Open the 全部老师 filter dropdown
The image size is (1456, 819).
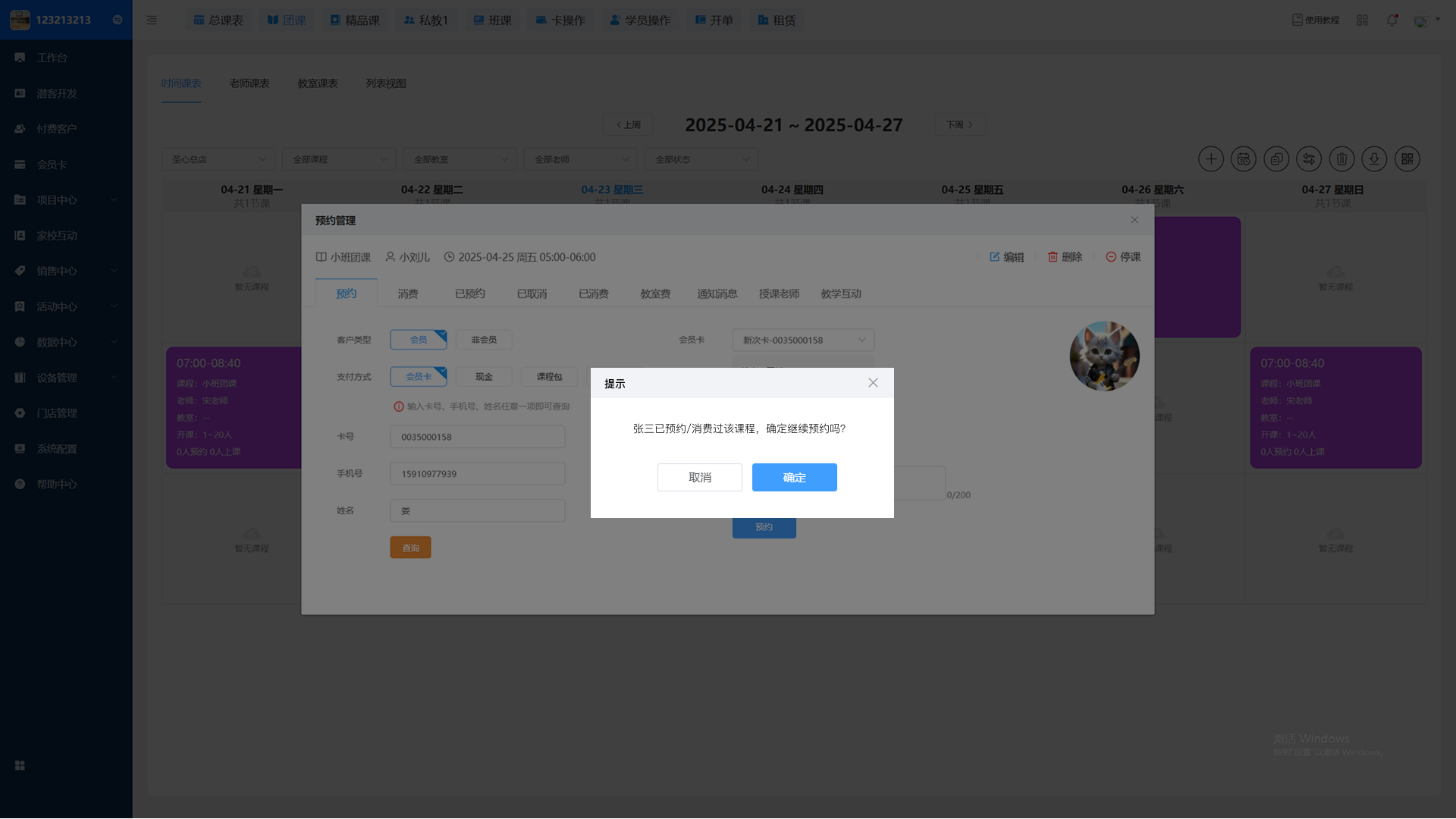pos(581,159)
